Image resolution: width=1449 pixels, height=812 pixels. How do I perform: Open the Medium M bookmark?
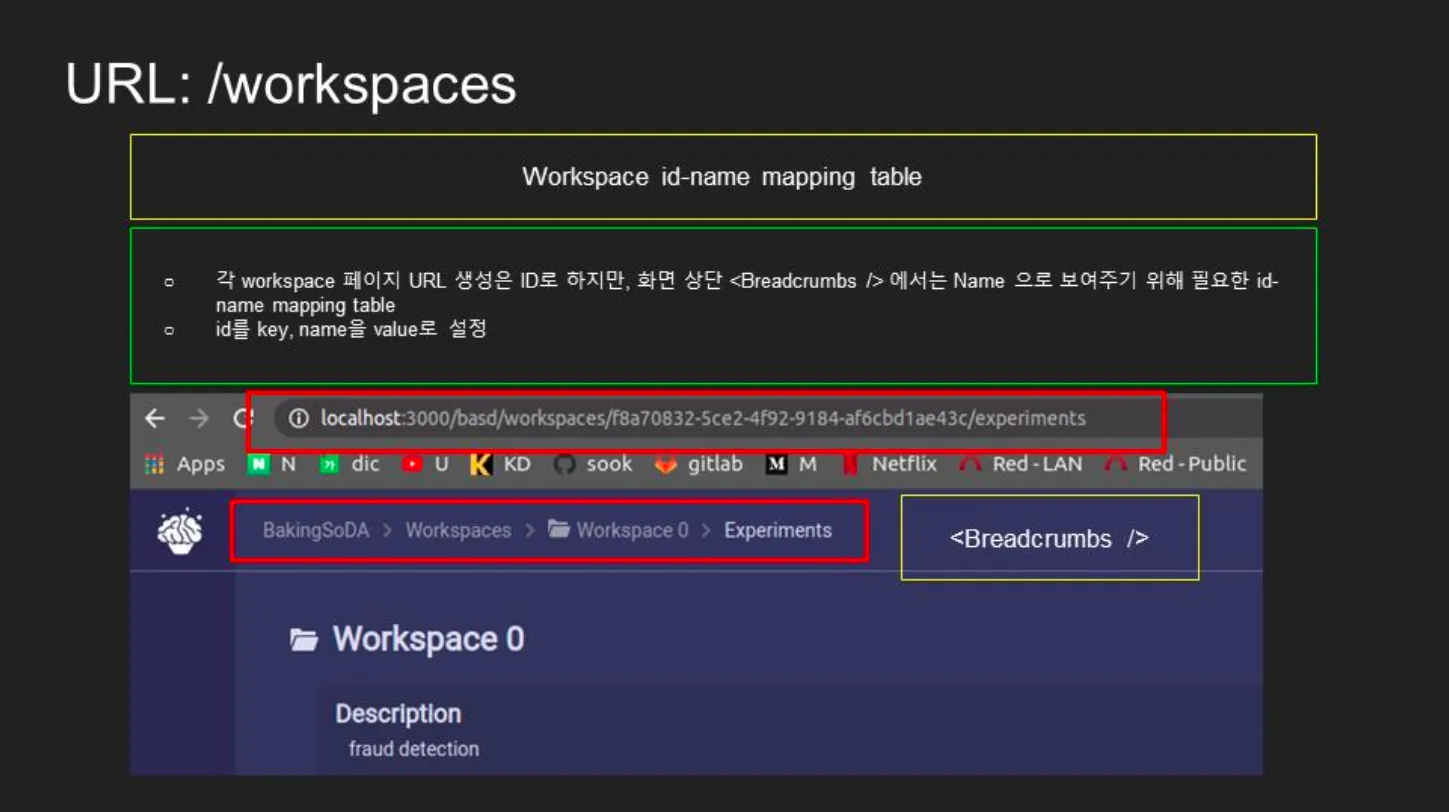tap(792, 464)
